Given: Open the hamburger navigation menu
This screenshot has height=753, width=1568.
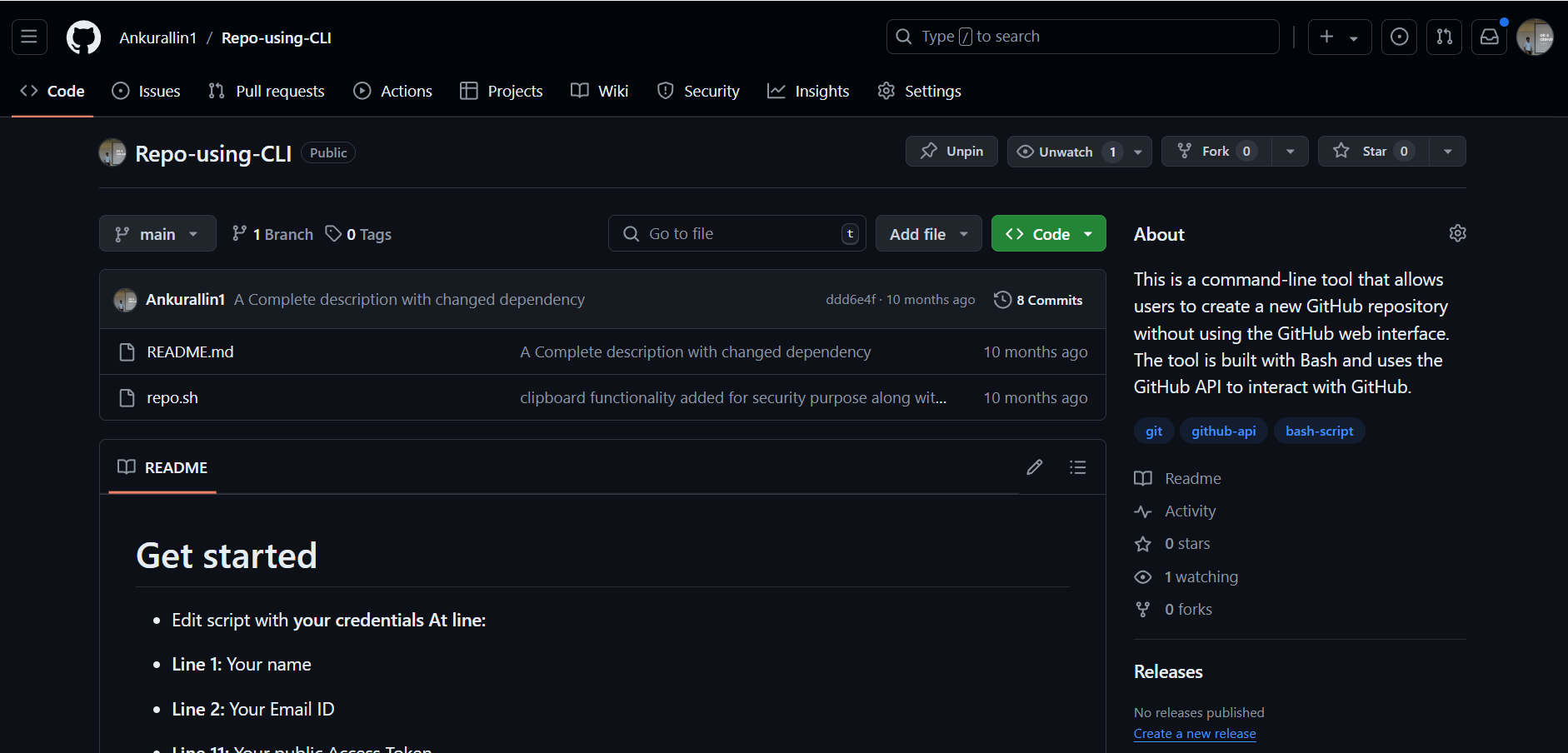Looking at the screenshot, I should coord(29,37).
